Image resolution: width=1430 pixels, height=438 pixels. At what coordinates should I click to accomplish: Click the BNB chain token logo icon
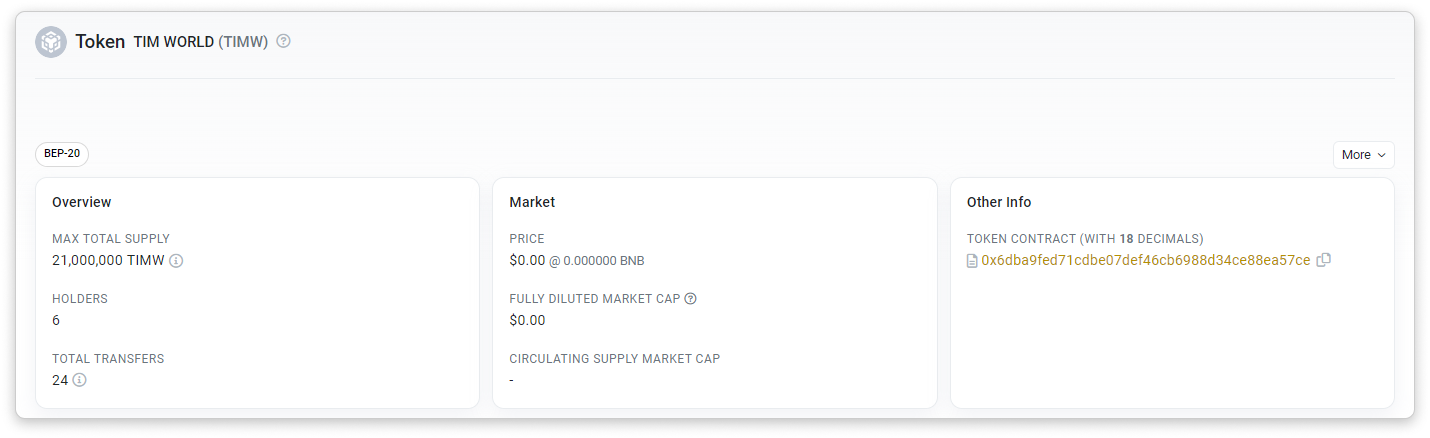pyautogui.click(x=51, y=42)
